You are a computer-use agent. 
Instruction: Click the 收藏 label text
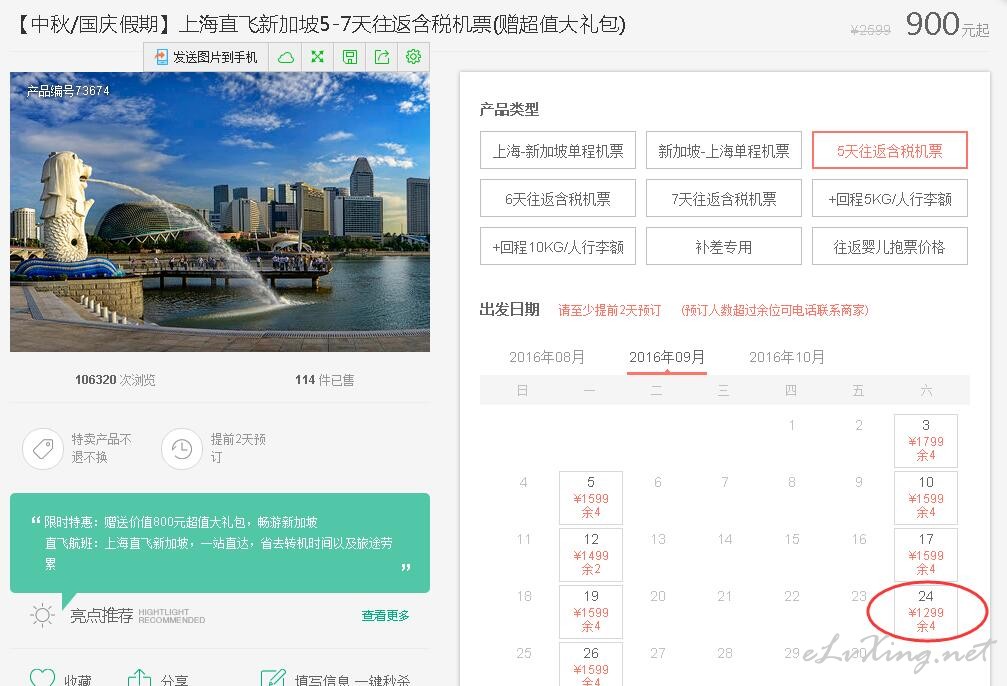tap(78, 680)
